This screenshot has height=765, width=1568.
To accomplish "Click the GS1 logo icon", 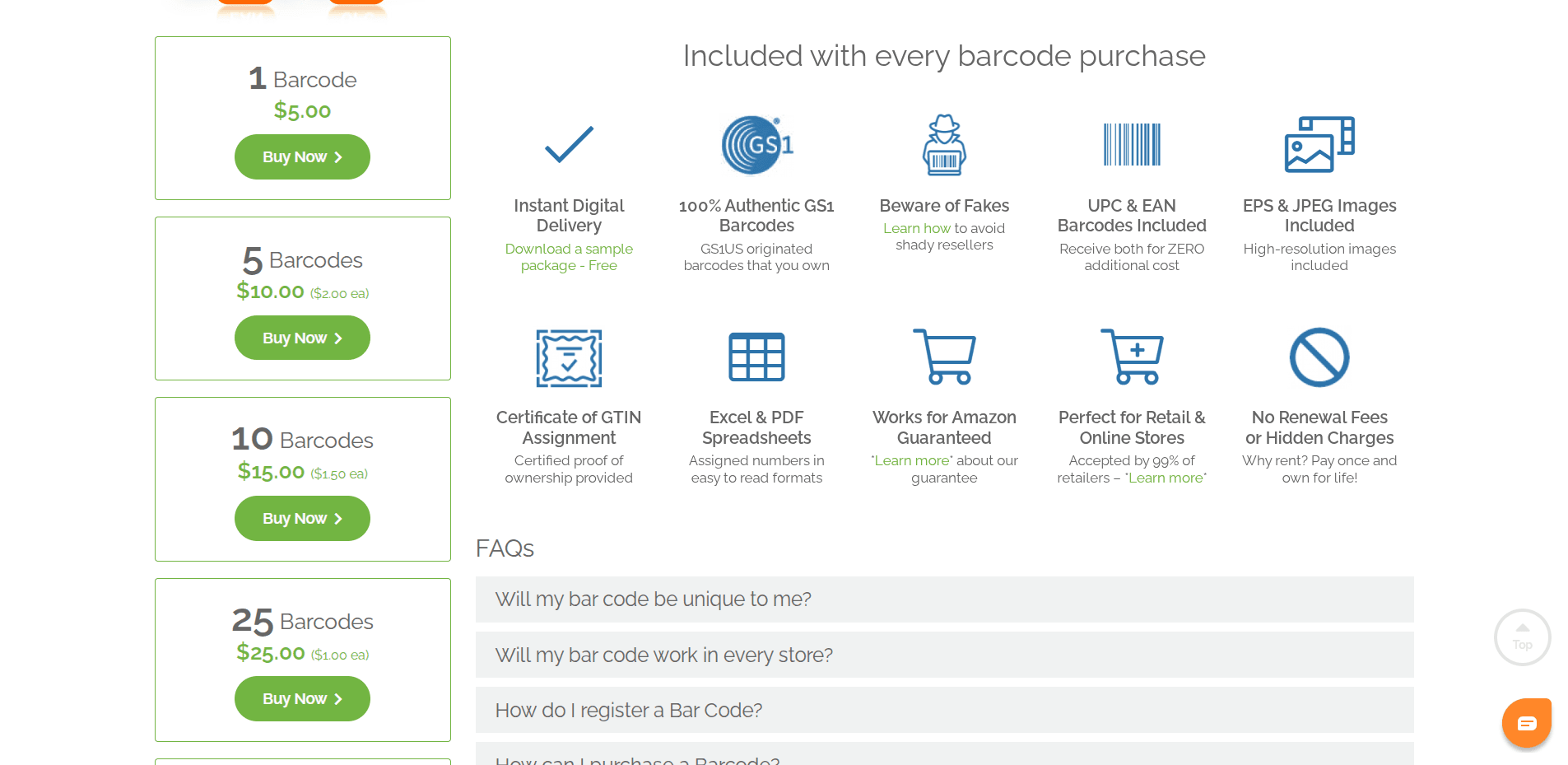I will coord(756,145).
